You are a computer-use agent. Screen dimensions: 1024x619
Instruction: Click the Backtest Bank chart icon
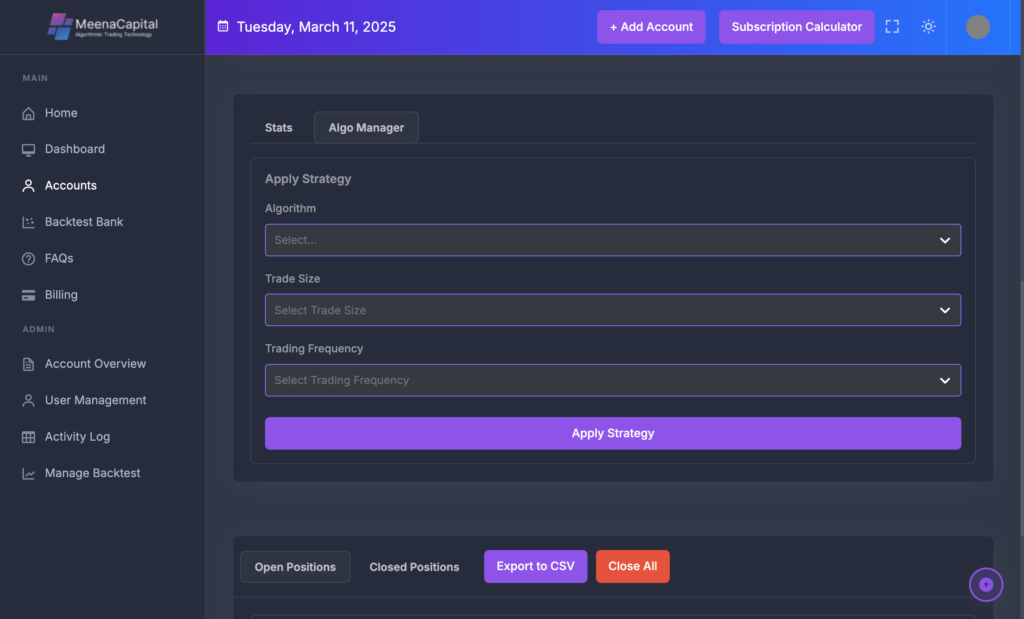point(28,222)
